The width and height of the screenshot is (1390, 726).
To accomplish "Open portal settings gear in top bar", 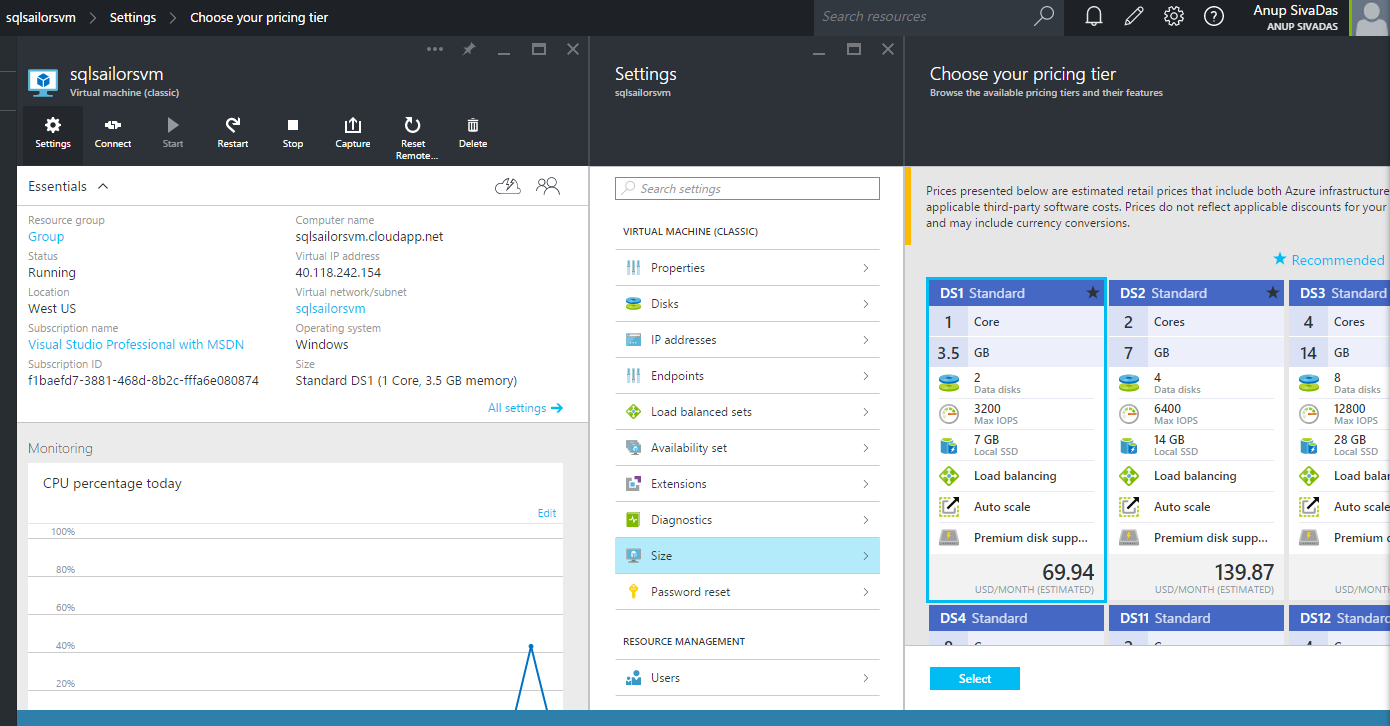I will click(x=1174, y=16).
